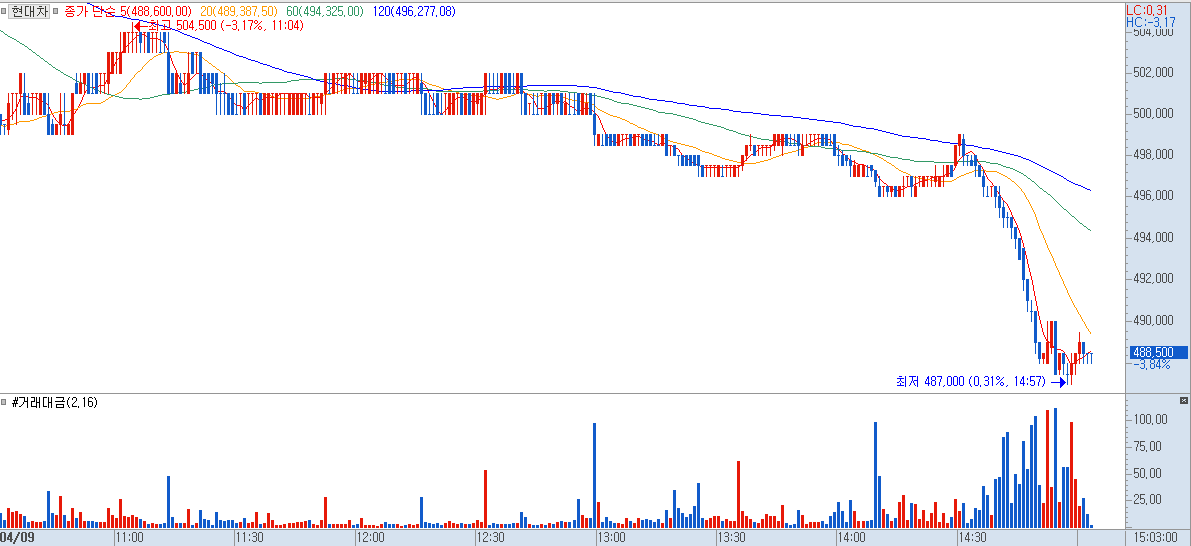Click the 04/09 date label
1191x546 pixels.
[x=16, y=538]
